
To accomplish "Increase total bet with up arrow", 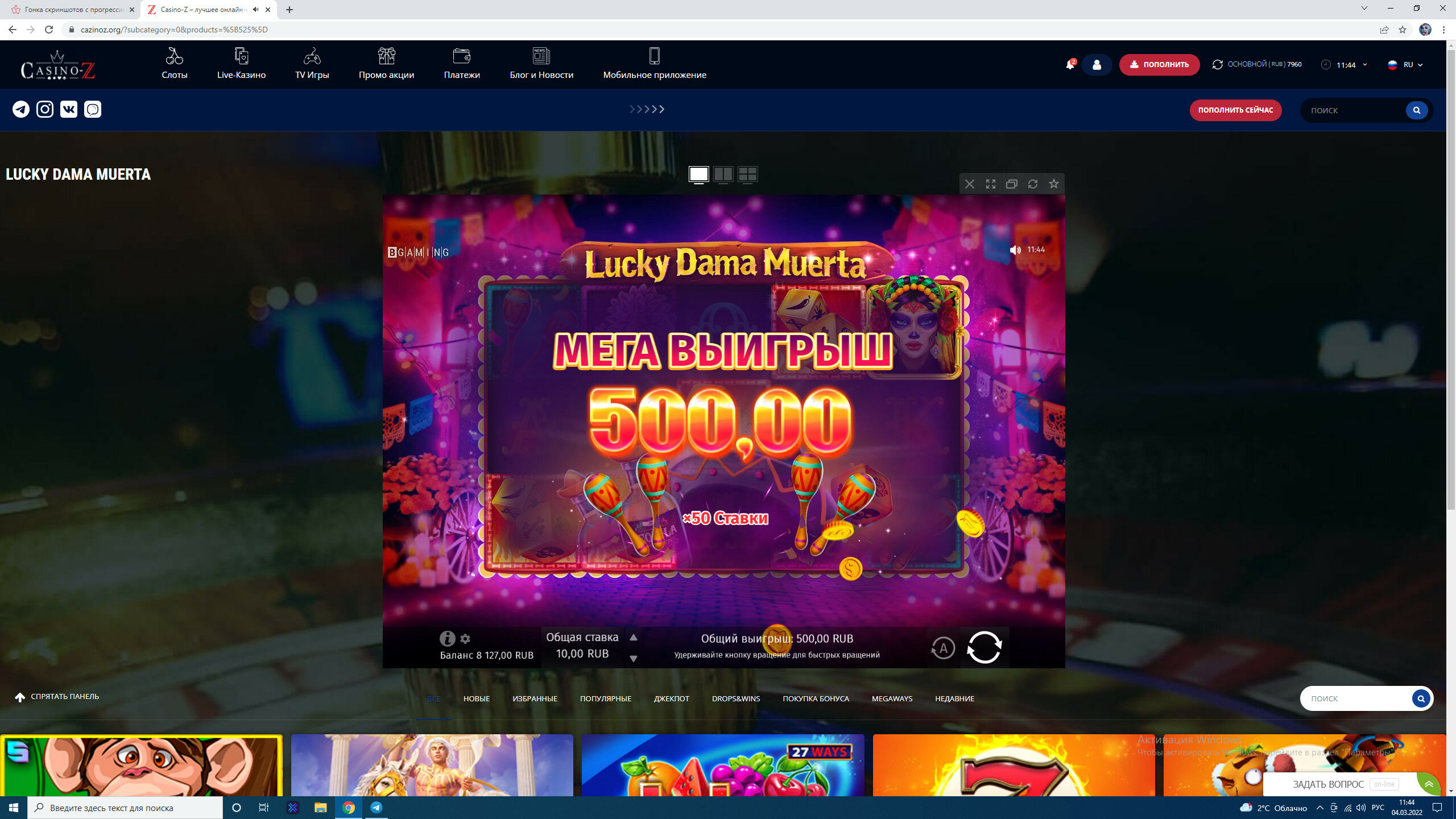I will pyautogui.click(x=633, y=638).
